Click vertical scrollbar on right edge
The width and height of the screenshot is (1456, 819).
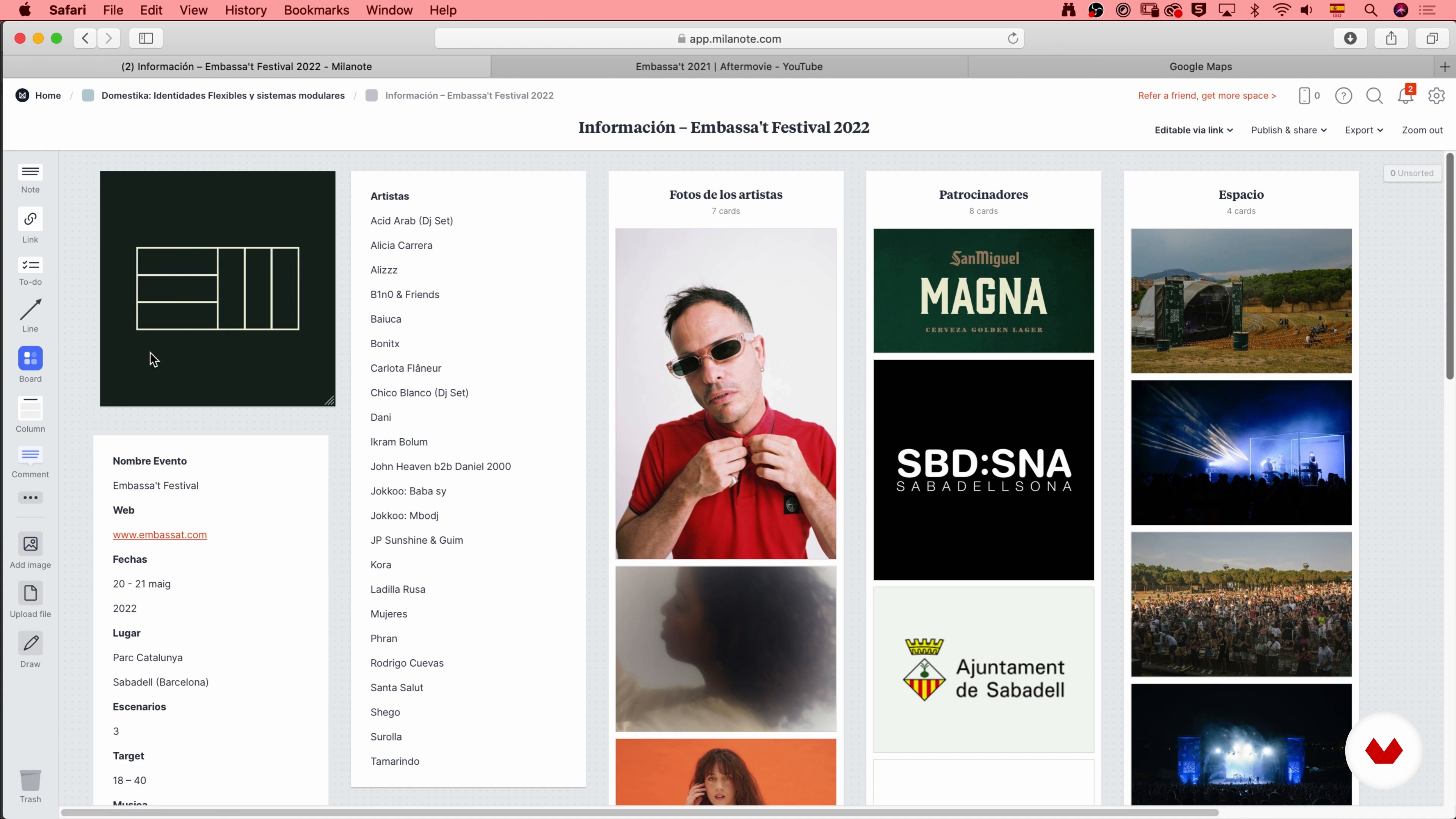point(1450,266)
